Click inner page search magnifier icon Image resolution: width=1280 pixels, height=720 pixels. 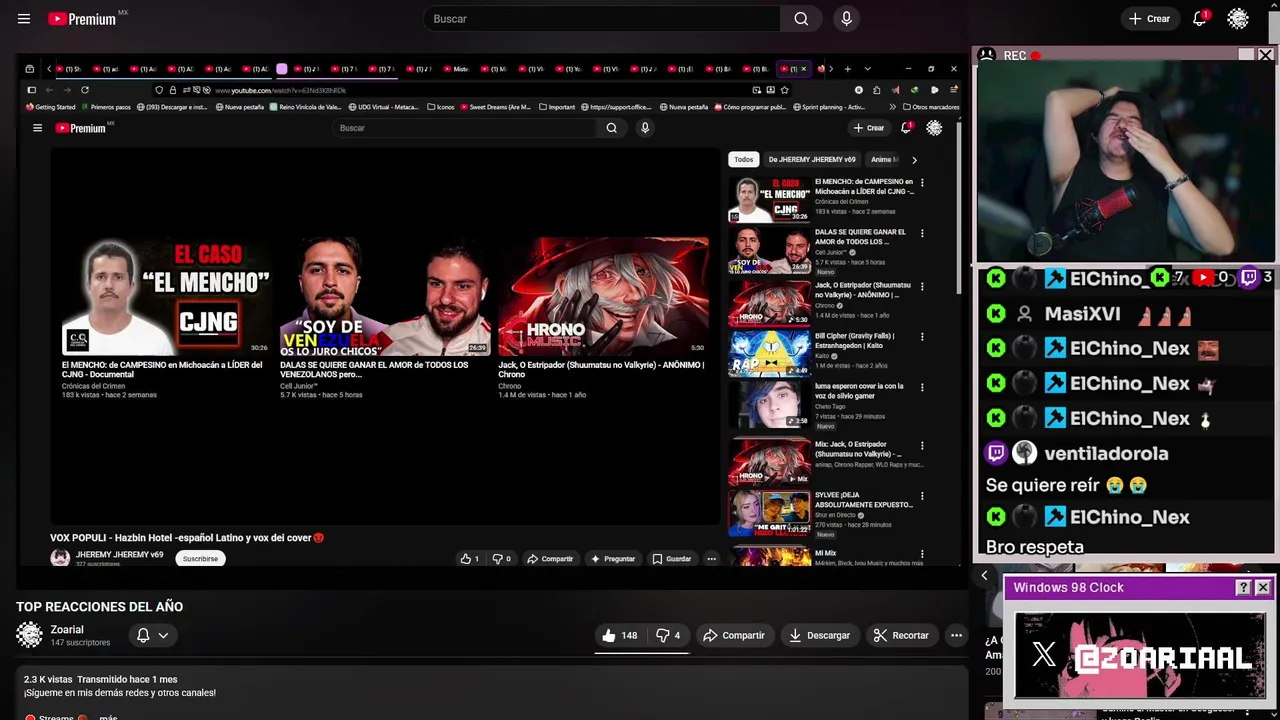pos(611,128)
